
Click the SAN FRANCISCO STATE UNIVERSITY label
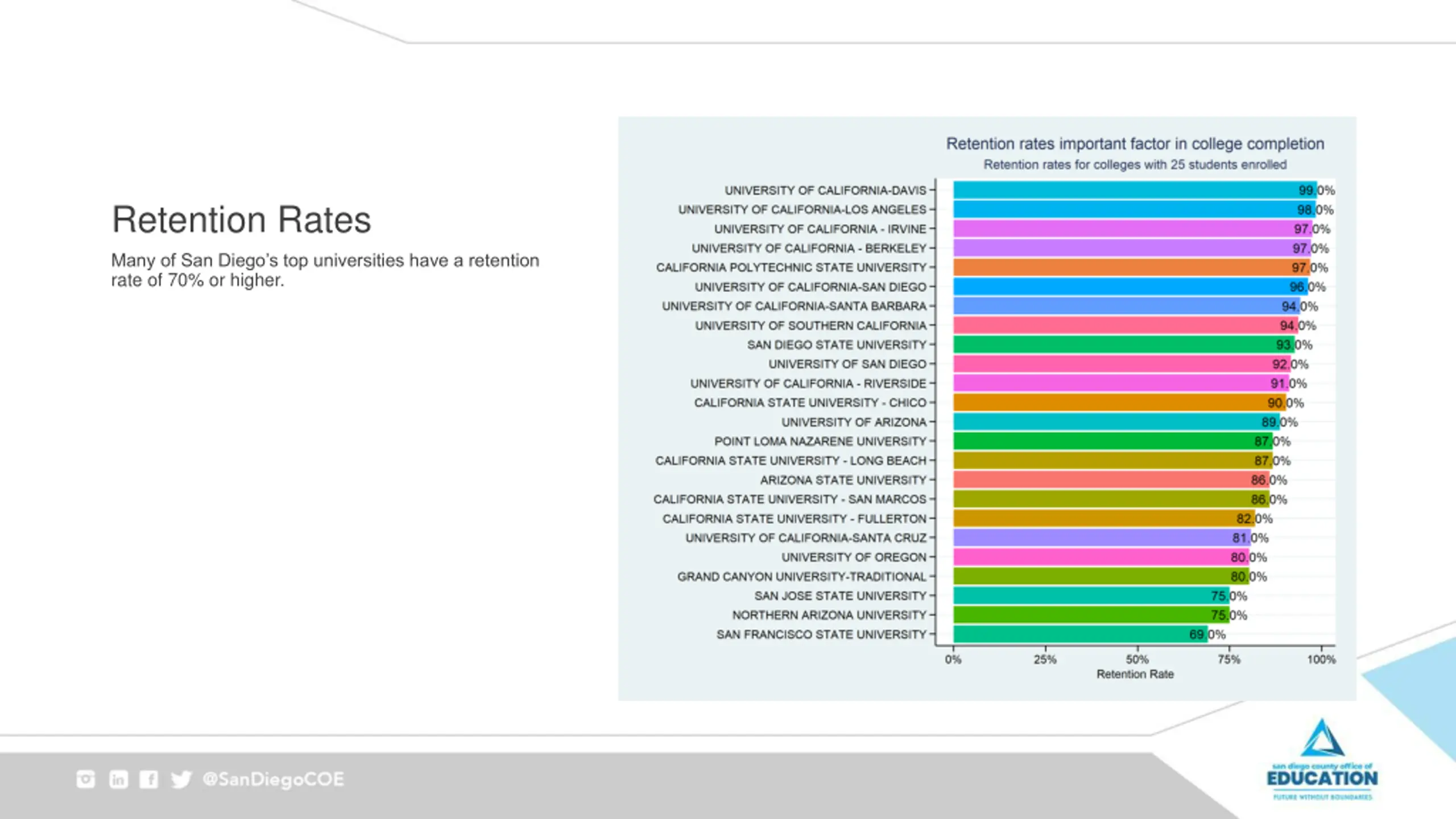[x=821, y=635]
